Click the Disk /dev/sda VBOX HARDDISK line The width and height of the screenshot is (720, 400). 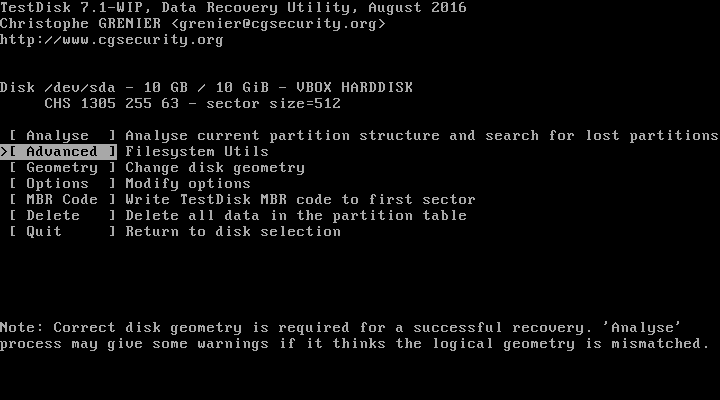tap(206, 88)
